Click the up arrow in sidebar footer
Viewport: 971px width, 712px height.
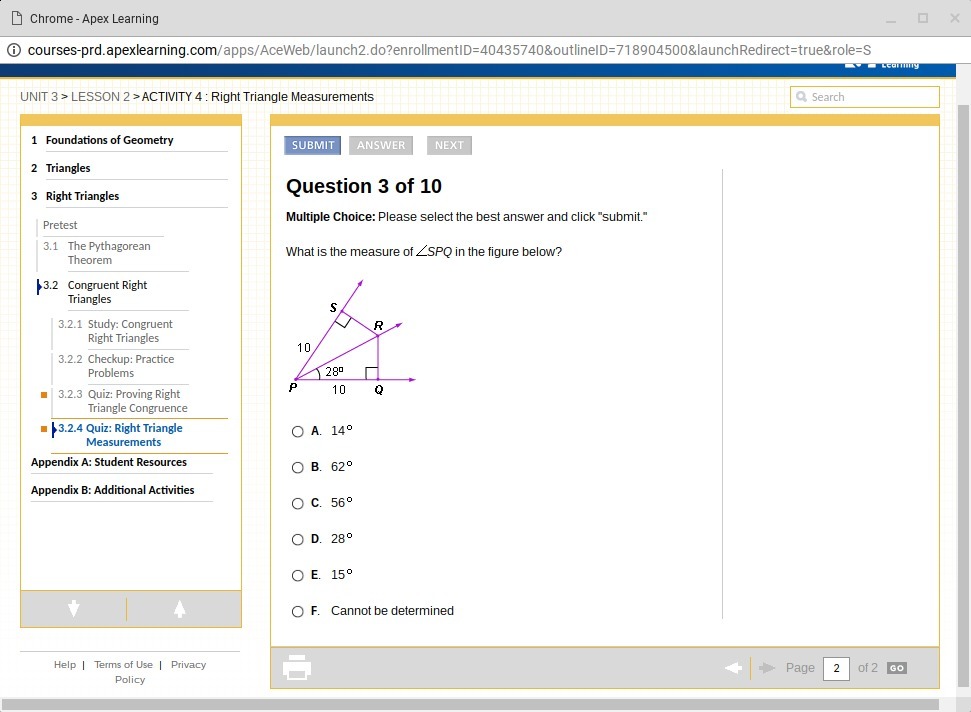(180, 609)
